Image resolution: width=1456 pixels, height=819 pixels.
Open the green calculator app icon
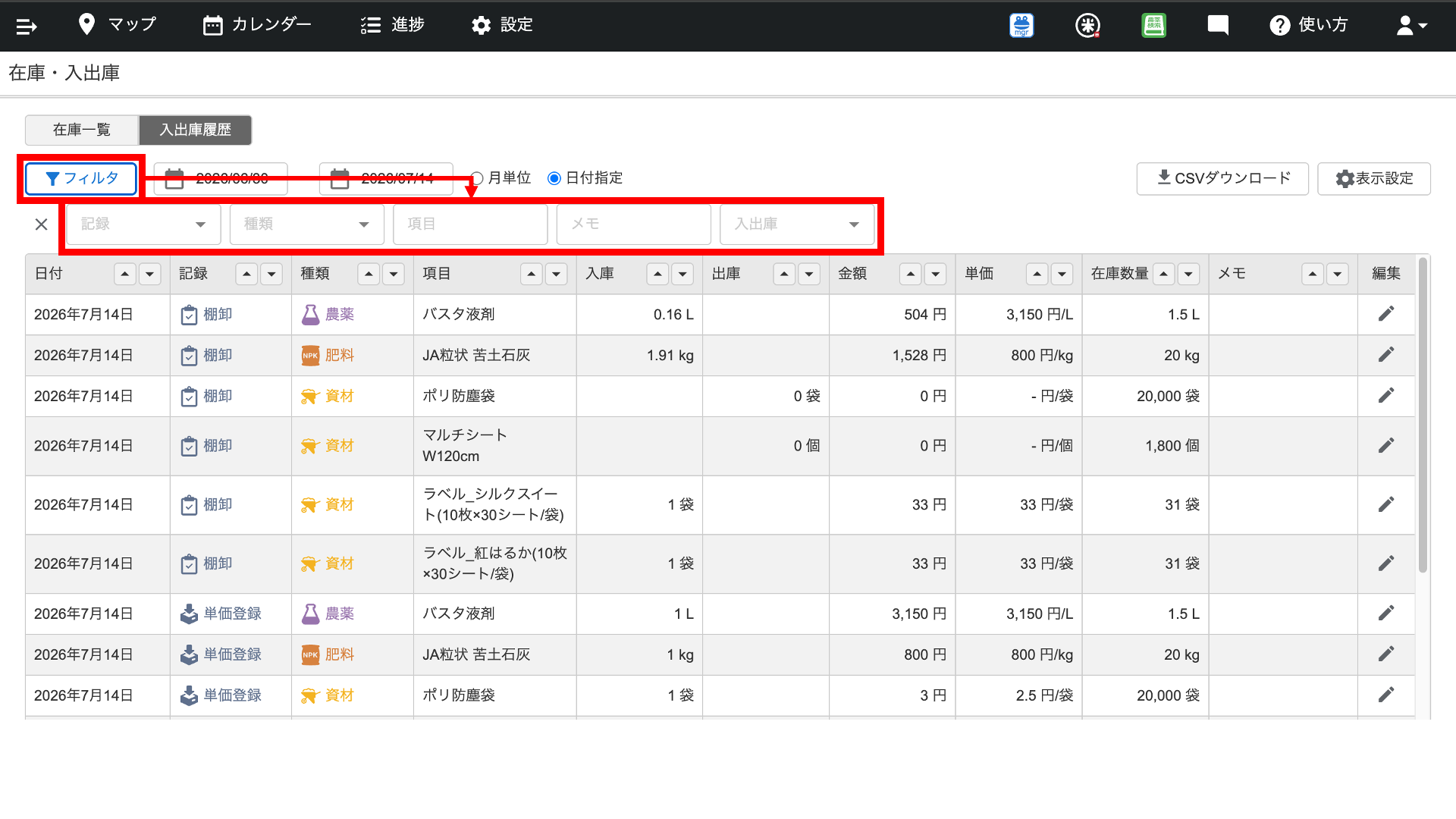point(1153,26)
